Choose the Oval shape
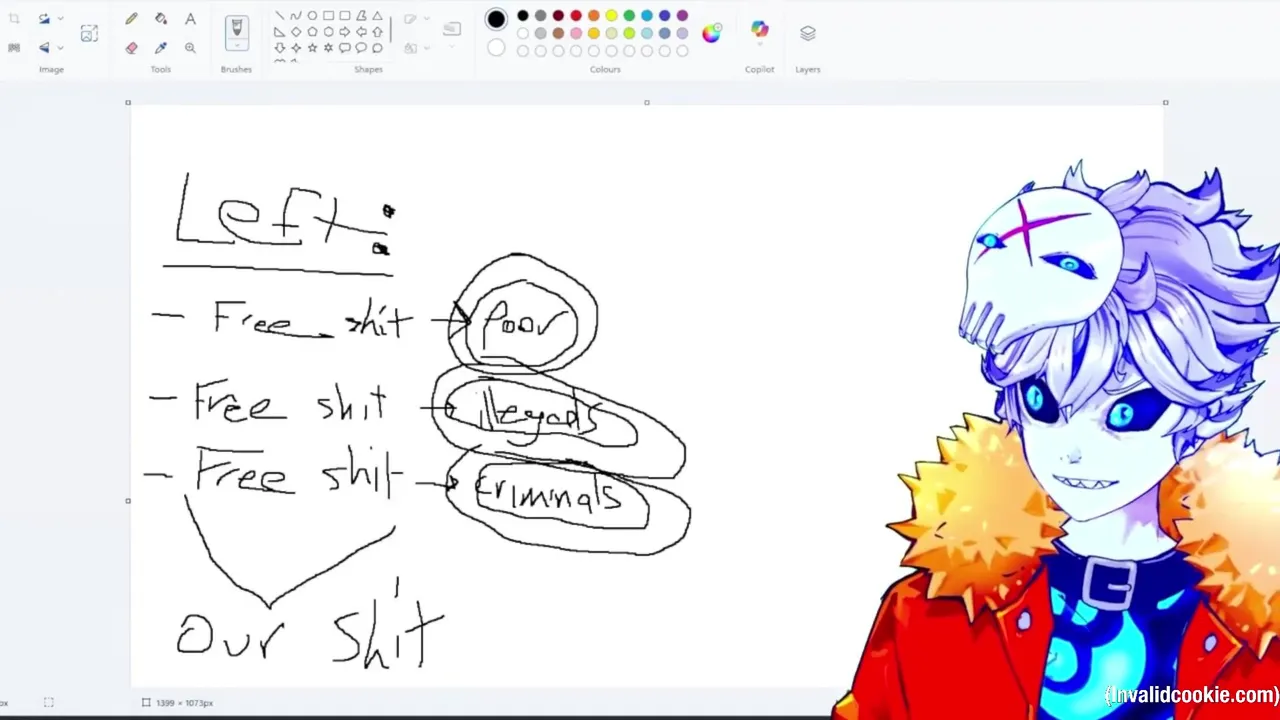The width and height of the screenshot is (1280, 720). (x=312, y=15)
